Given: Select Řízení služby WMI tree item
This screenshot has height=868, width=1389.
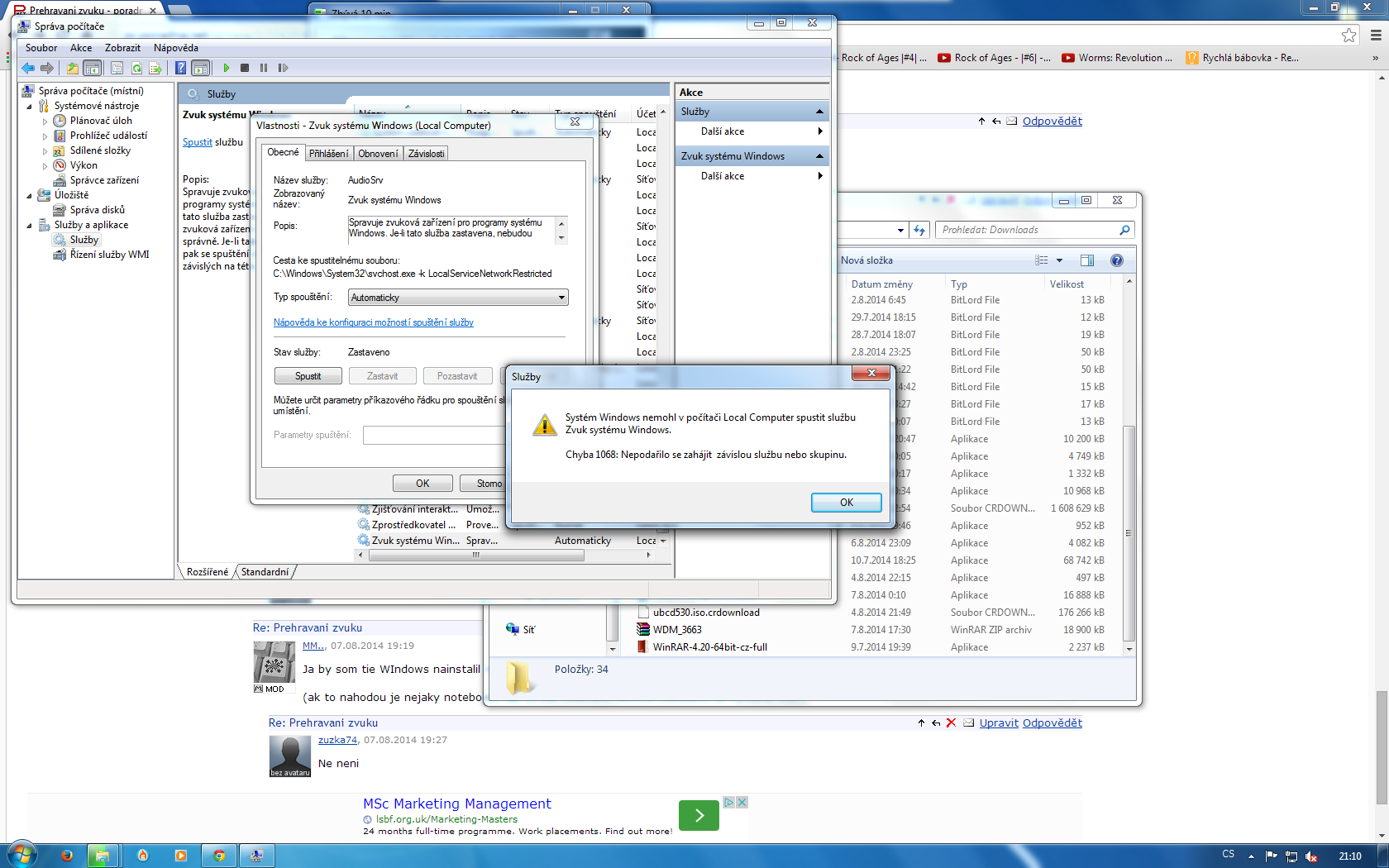Looking at the screenshot, I should tap(109, 255).
